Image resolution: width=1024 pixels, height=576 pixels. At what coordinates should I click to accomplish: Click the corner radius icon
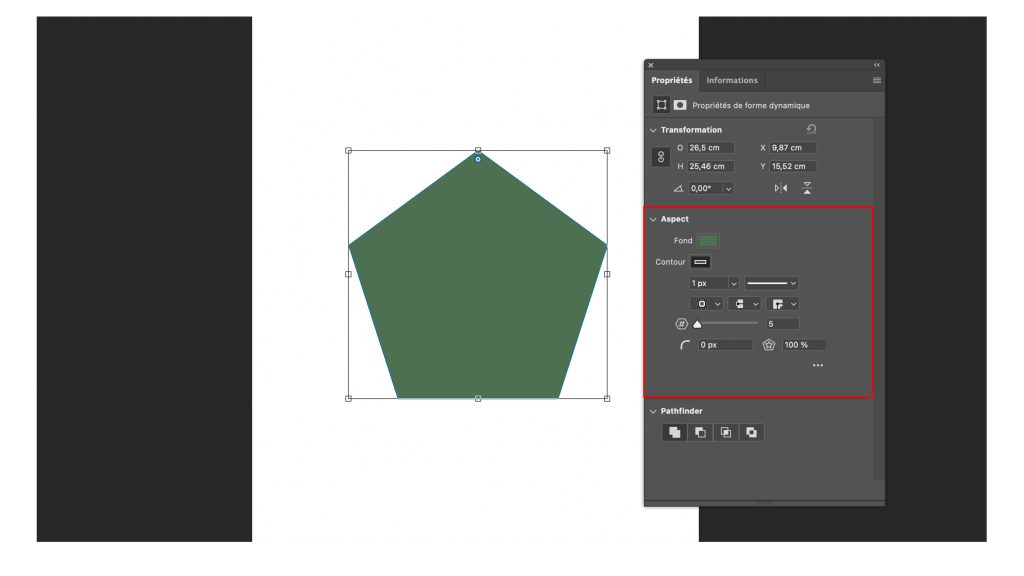[x=684, y=345]
